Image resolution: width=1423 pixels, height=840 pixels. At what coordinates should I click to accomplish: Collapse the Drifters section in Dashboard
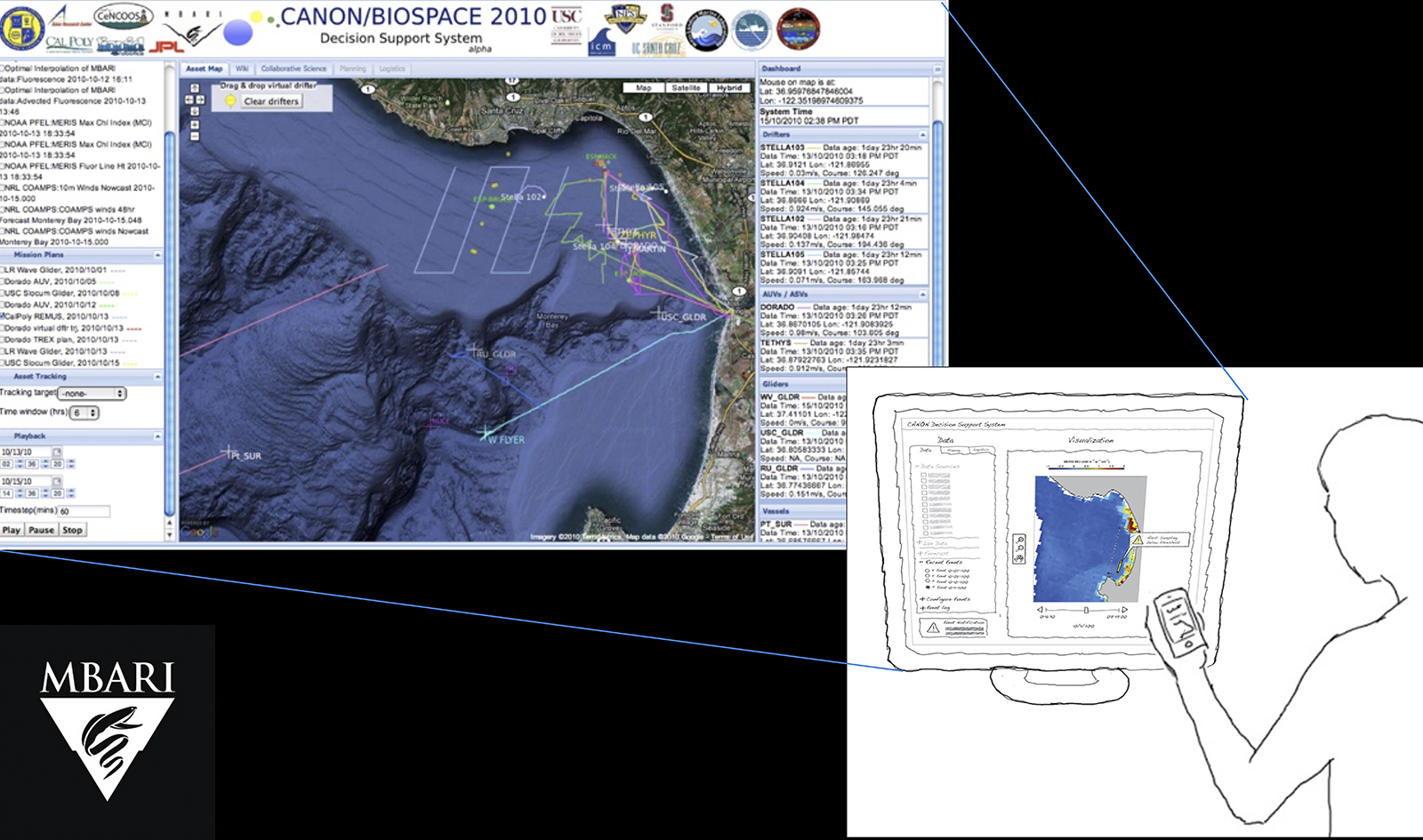click(922, 135)
